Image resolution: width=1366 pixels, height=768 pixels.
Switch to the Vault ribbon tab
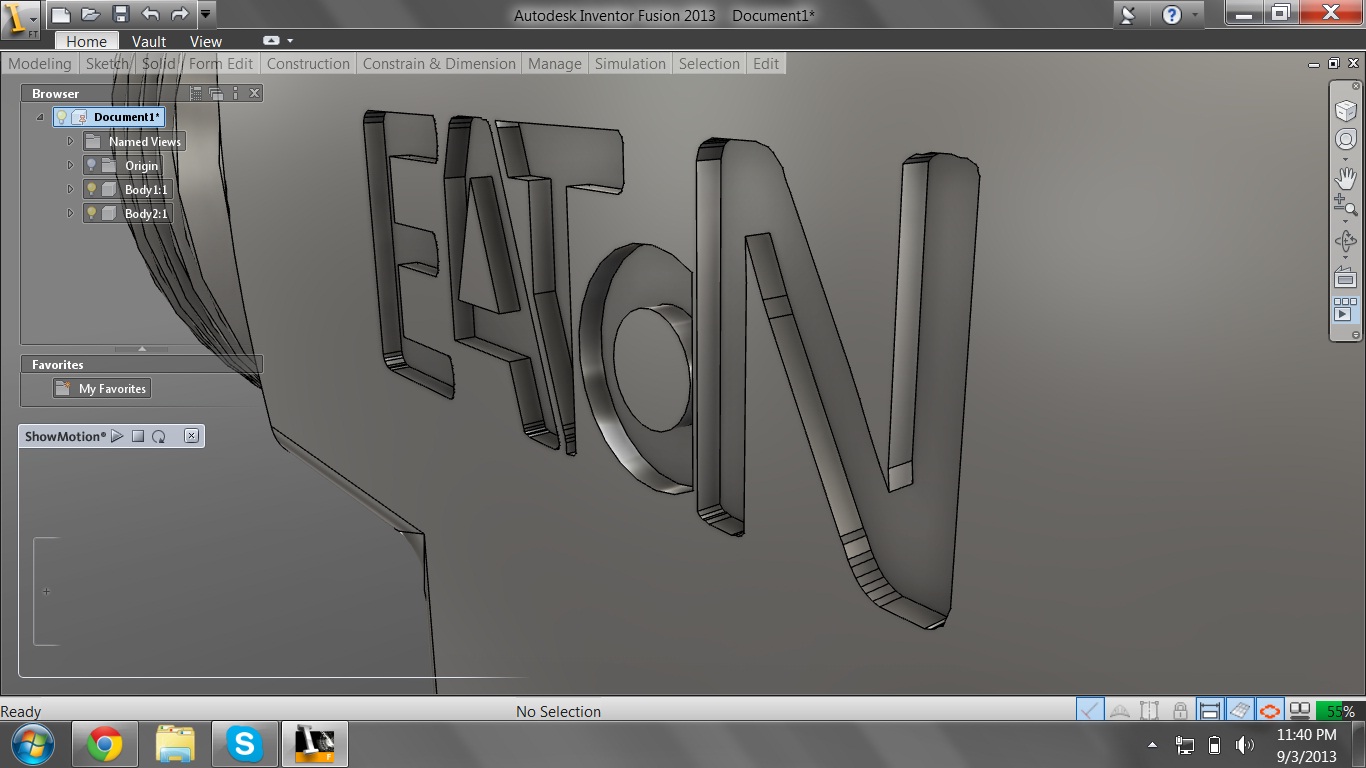(149, 41)
